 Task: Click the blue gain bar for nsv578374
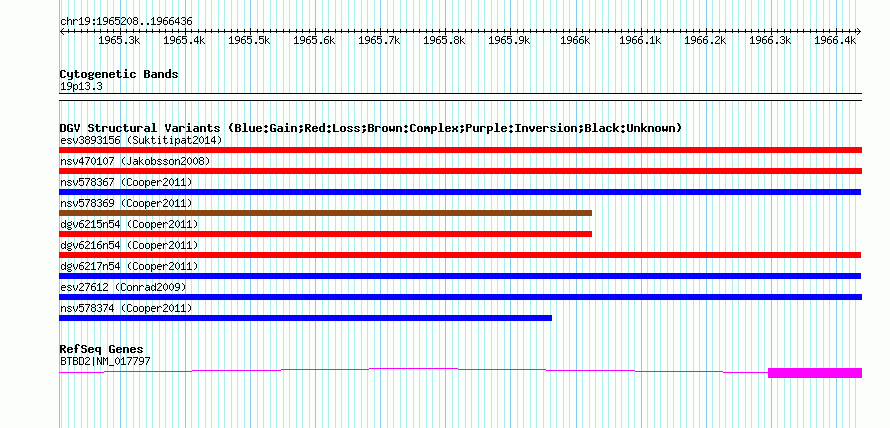click(305, 318)
